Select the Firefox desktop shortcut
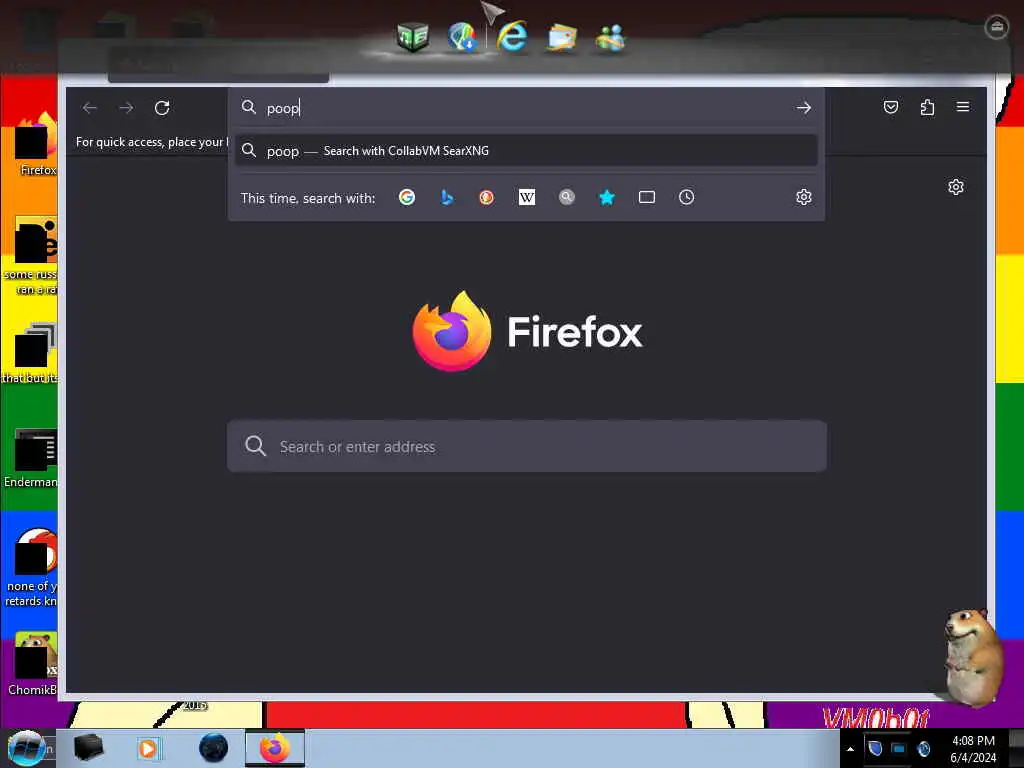Image resolution: width=1024 pixels, height=768 pixels. [x=35, y=144]
